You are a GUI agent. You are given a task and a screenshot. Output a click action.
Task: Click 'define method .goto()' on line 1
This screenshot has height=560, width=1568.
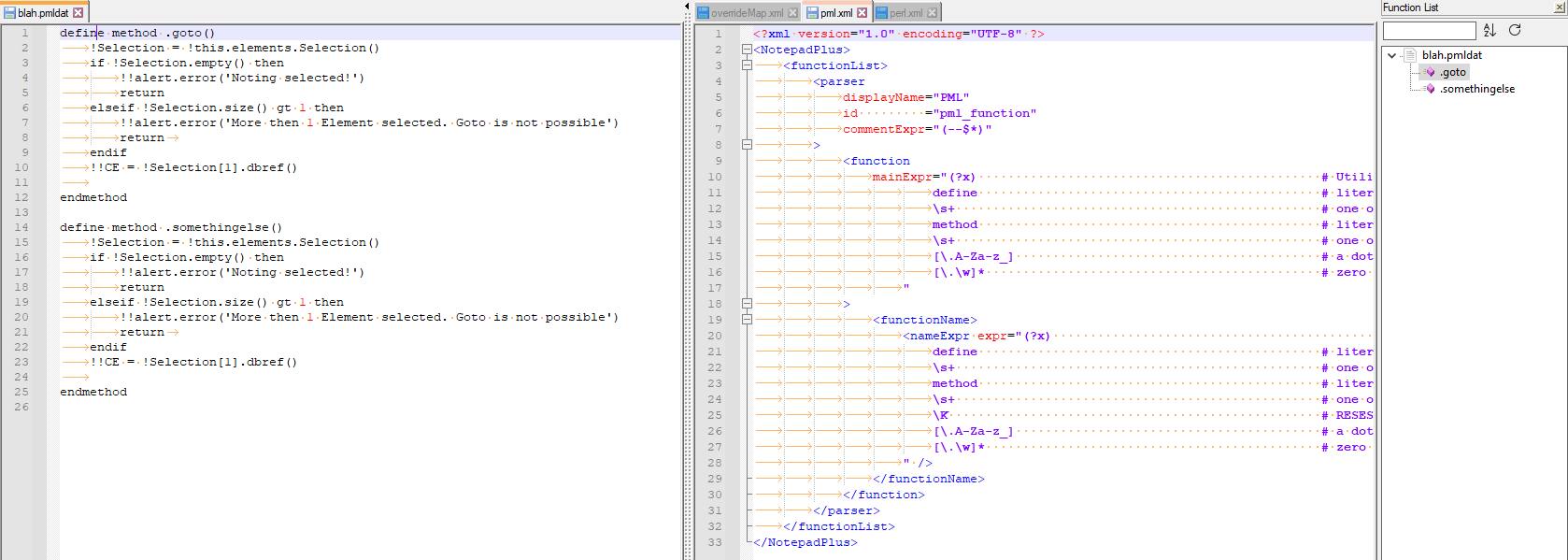point(137,33)
